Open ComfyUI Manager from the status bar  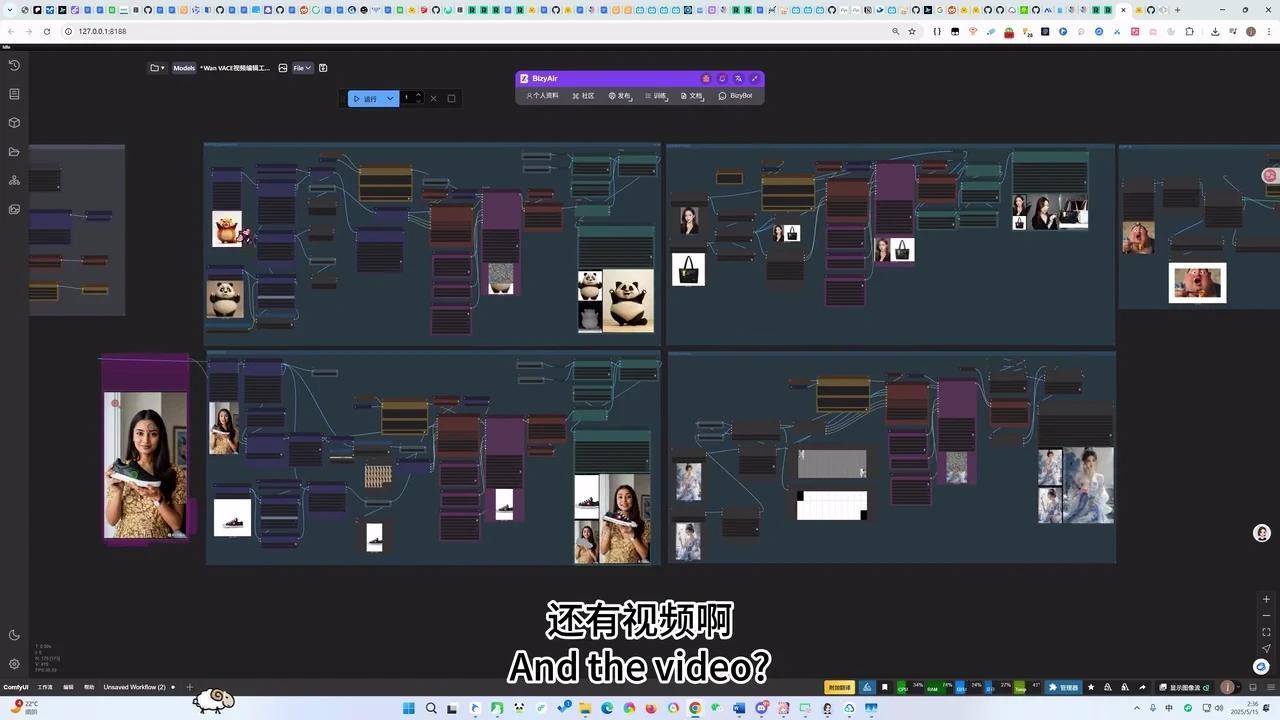click(1065, 687)
